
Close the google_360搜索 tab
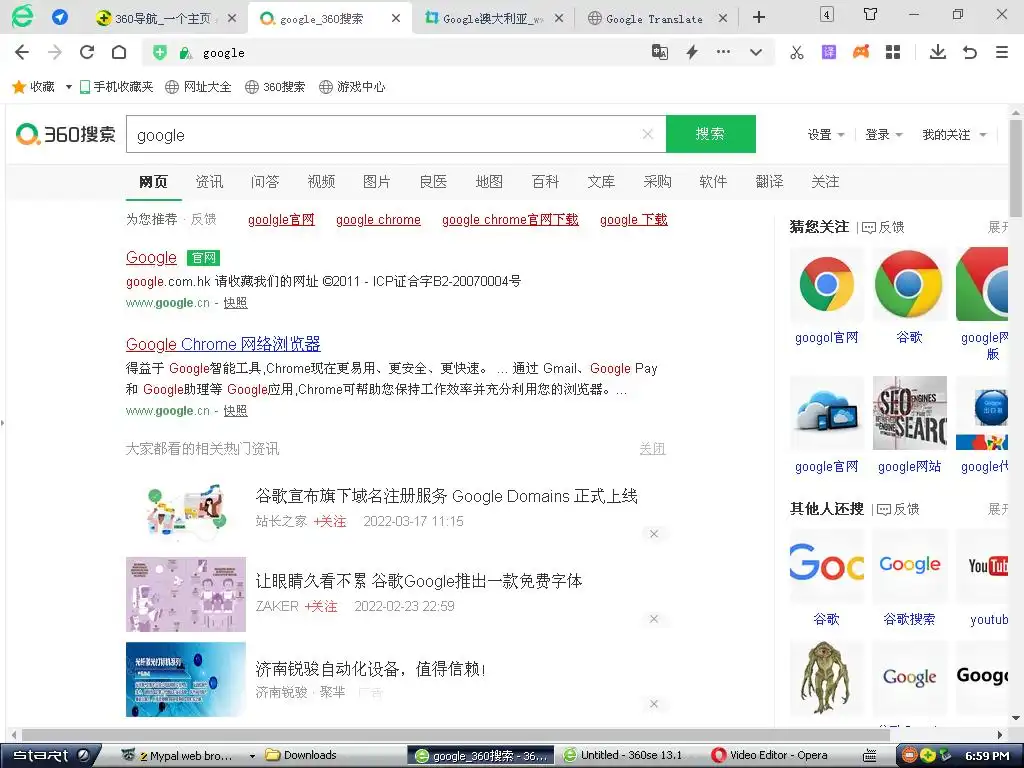pos(396,18)
